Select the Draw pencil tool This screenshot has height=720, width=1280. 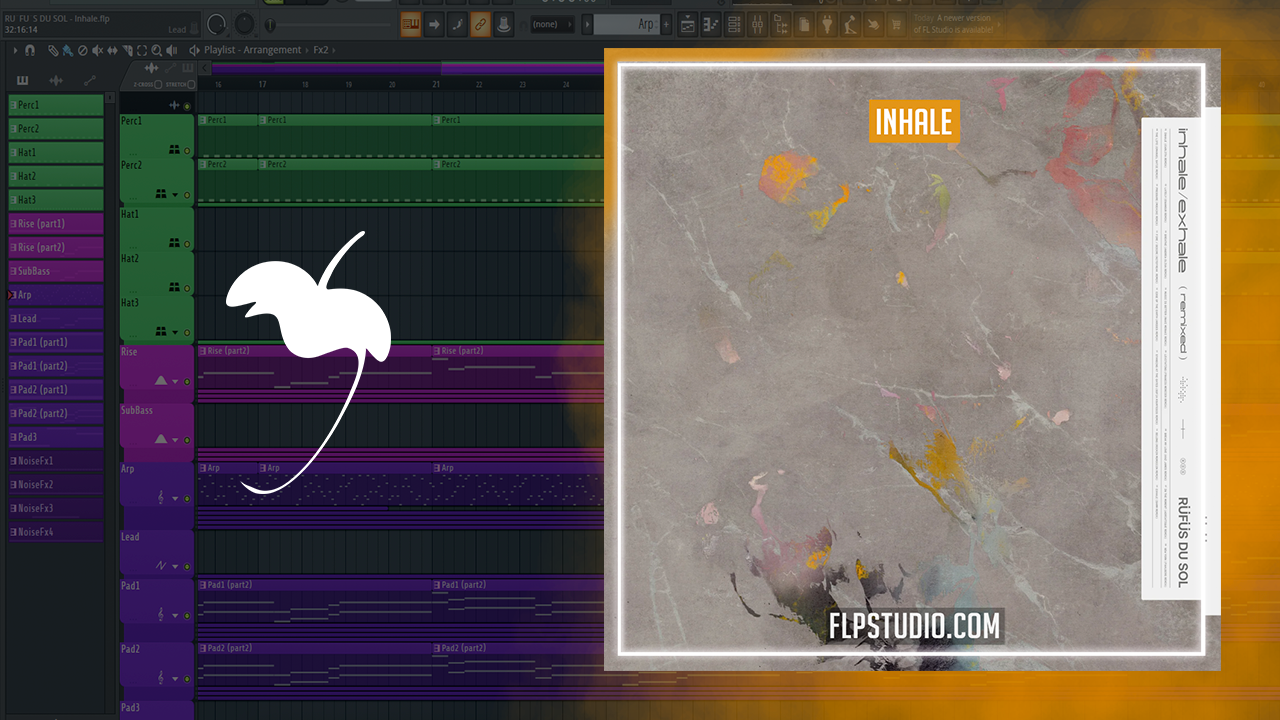(x=55, y=50)
